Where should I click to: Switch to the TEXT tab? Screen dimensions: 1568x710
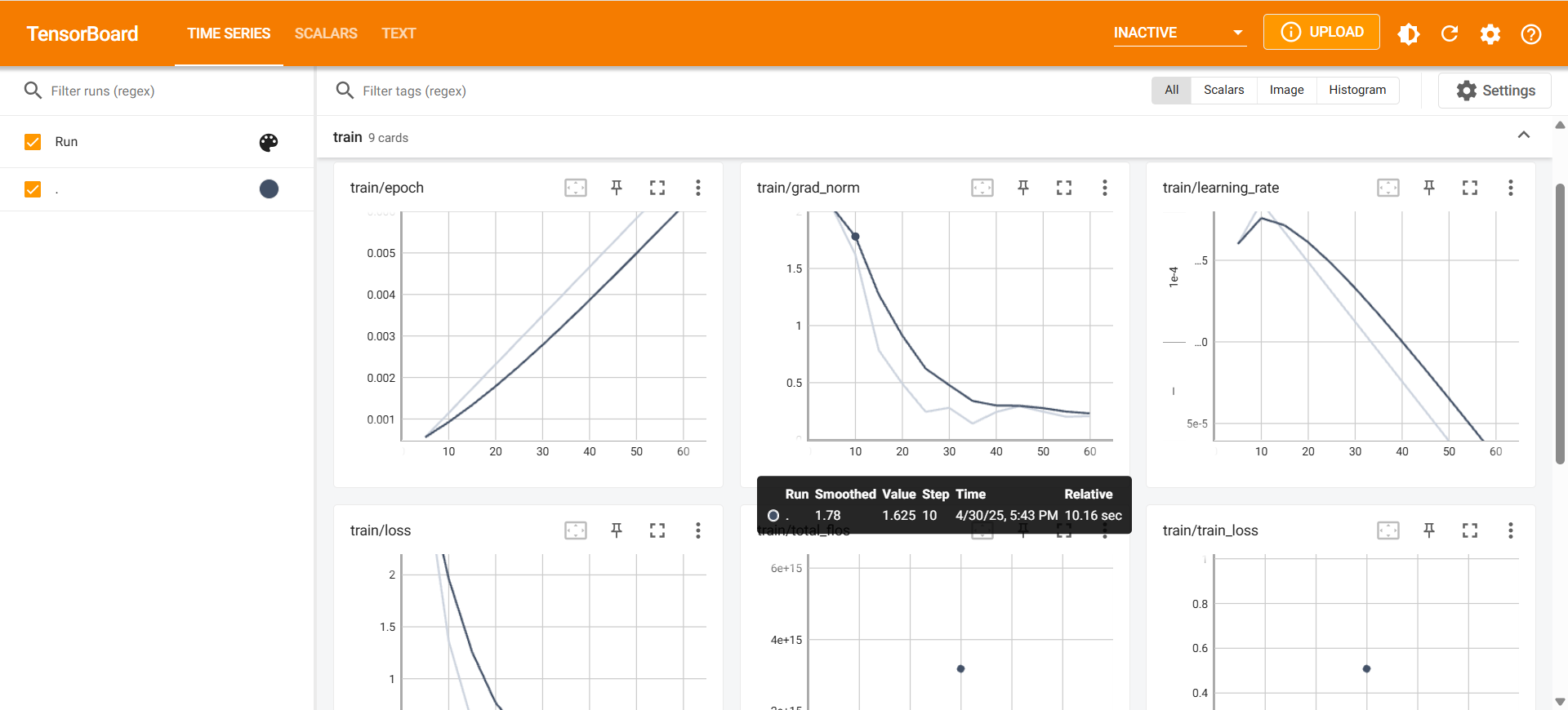[x=399, y=33]
